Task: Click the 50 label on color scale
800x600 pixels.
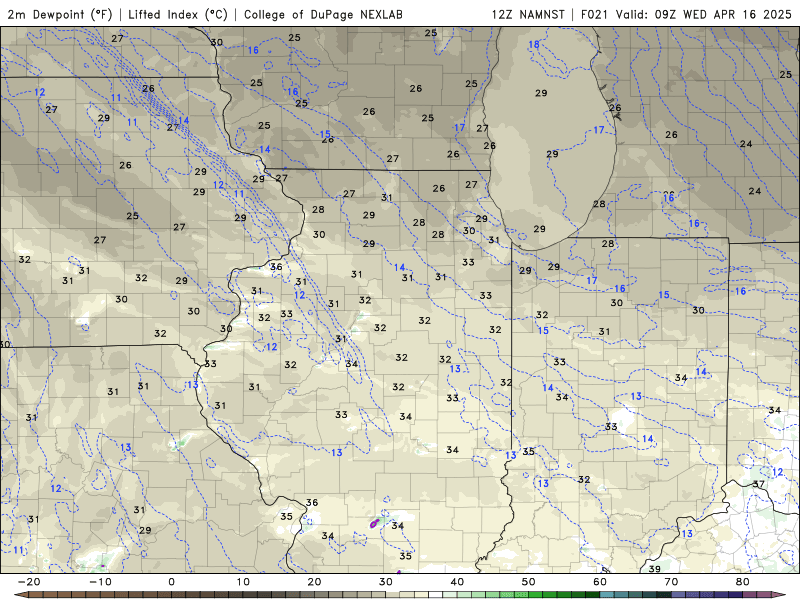Action: pyautogui.click(x=529, y=582)
